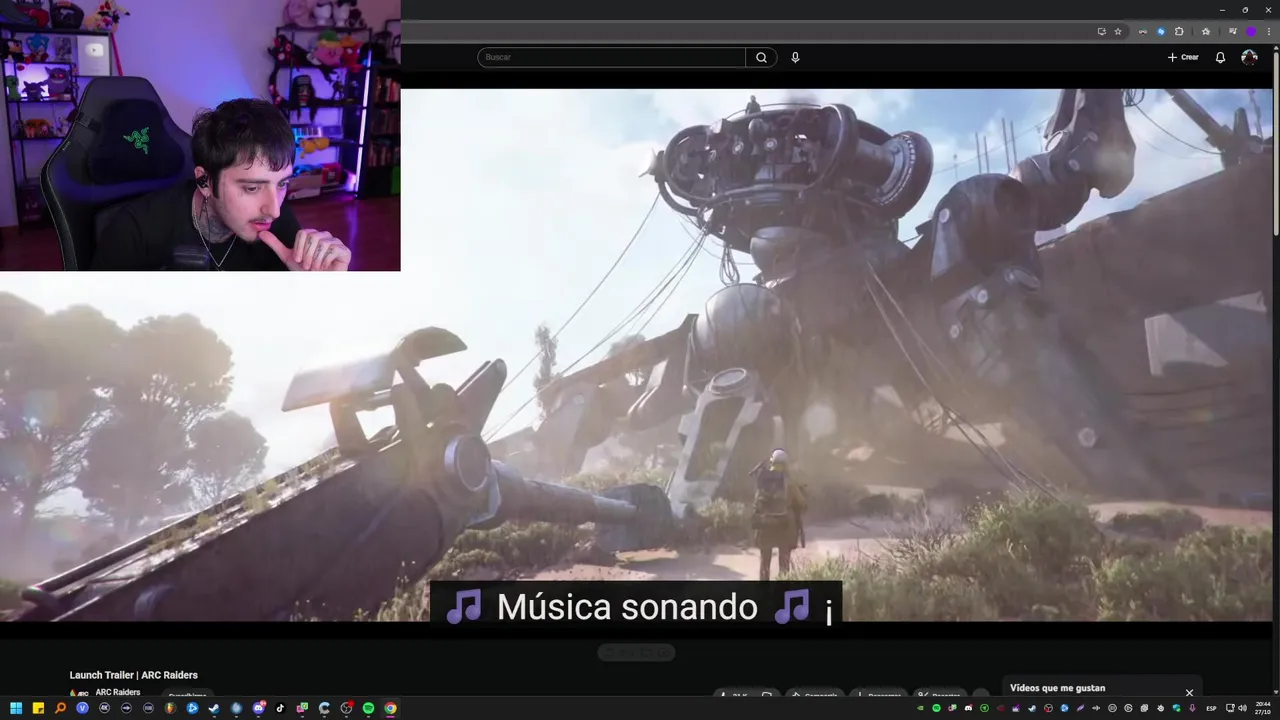Click the system tray volume icon
The width and height of the screenshot is (1280, 720).
(x=1242, y=708)
